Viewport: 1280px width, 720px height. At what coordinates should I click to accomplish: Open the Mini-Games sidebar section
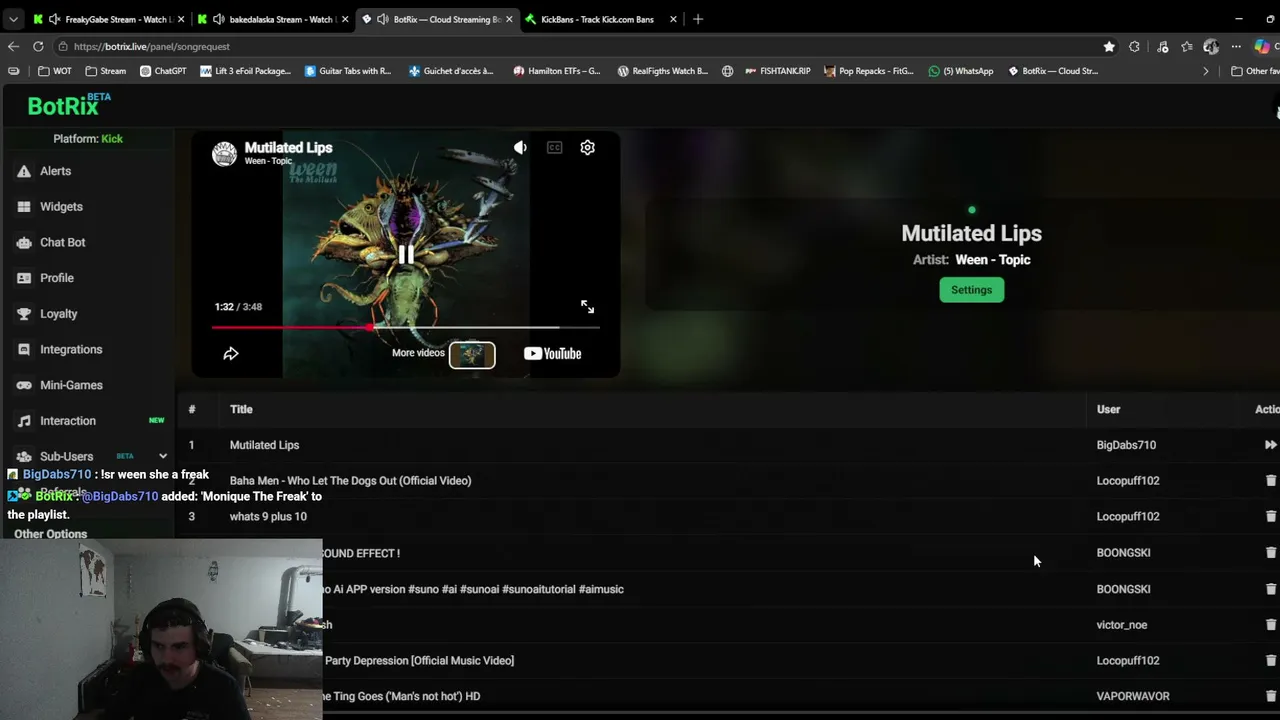pos(71,385)
